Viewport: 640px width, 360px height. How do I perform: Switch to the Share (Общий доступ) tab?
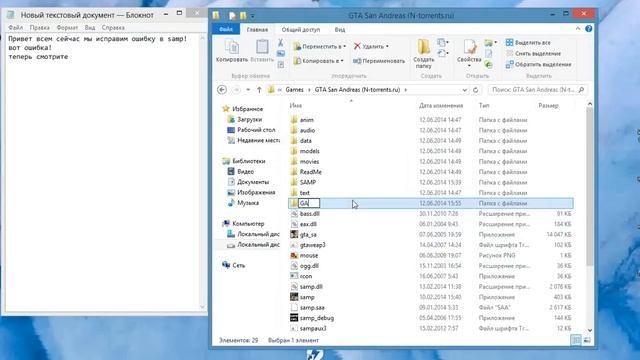pyautogui.click(x=301, y=29)
